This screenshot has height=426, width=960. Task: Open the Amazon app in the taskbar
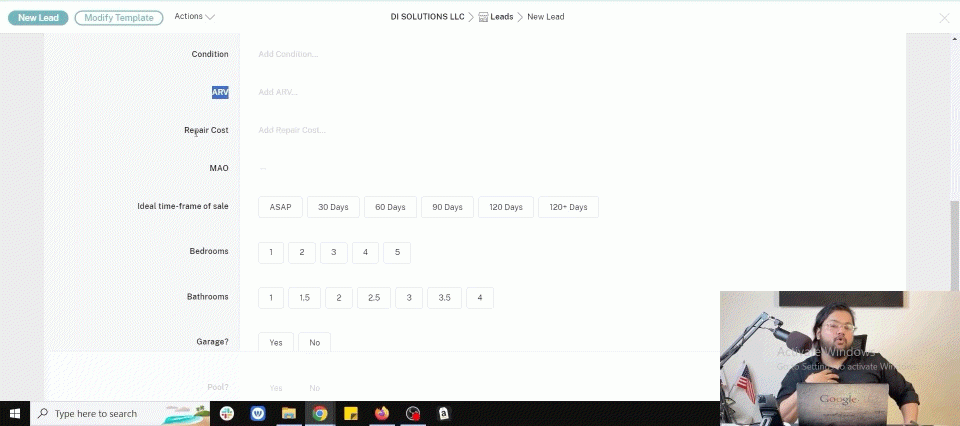pos(444,413)
